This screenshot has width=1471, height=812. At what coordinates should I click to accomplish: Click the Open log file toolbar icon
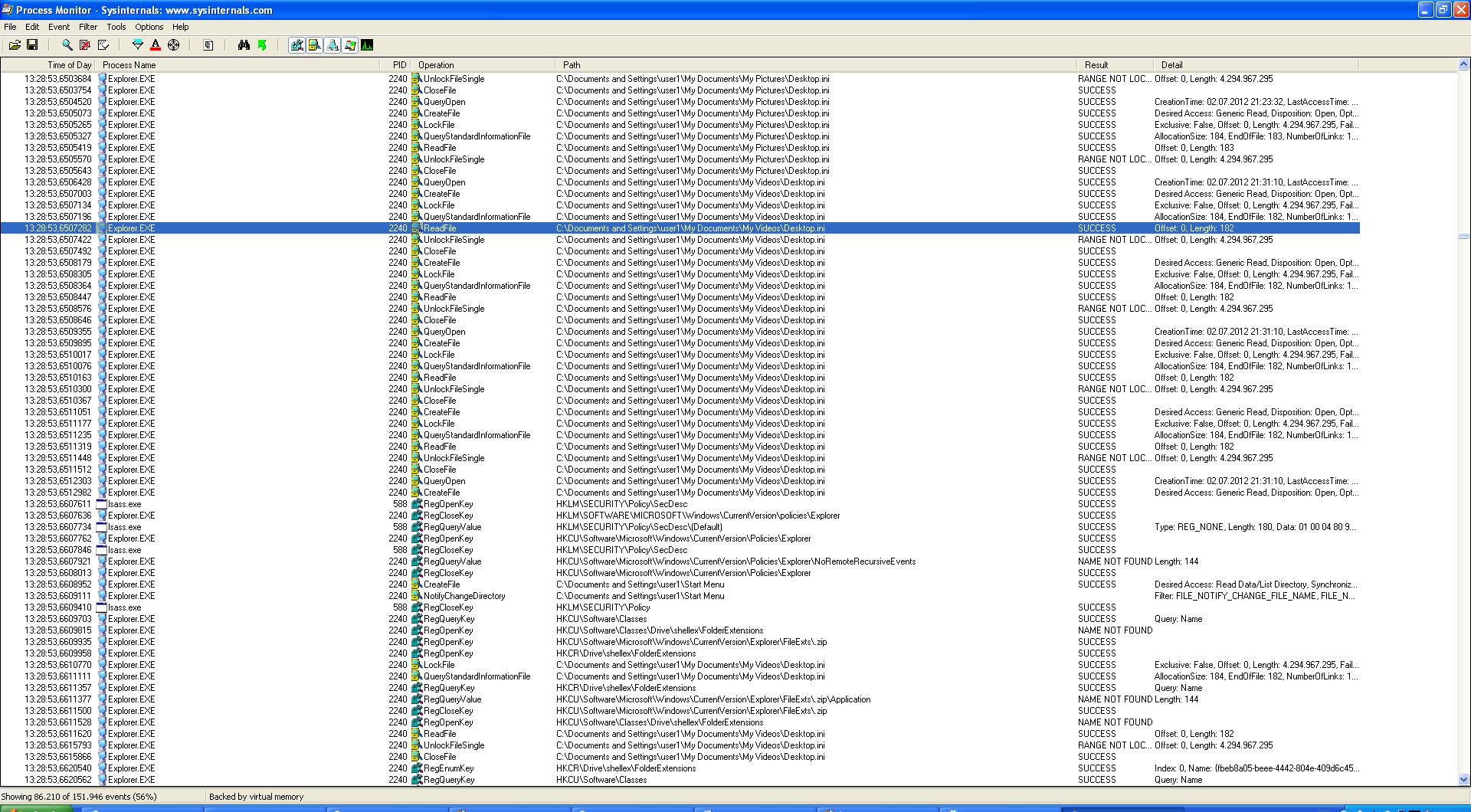tap(15, 45)
